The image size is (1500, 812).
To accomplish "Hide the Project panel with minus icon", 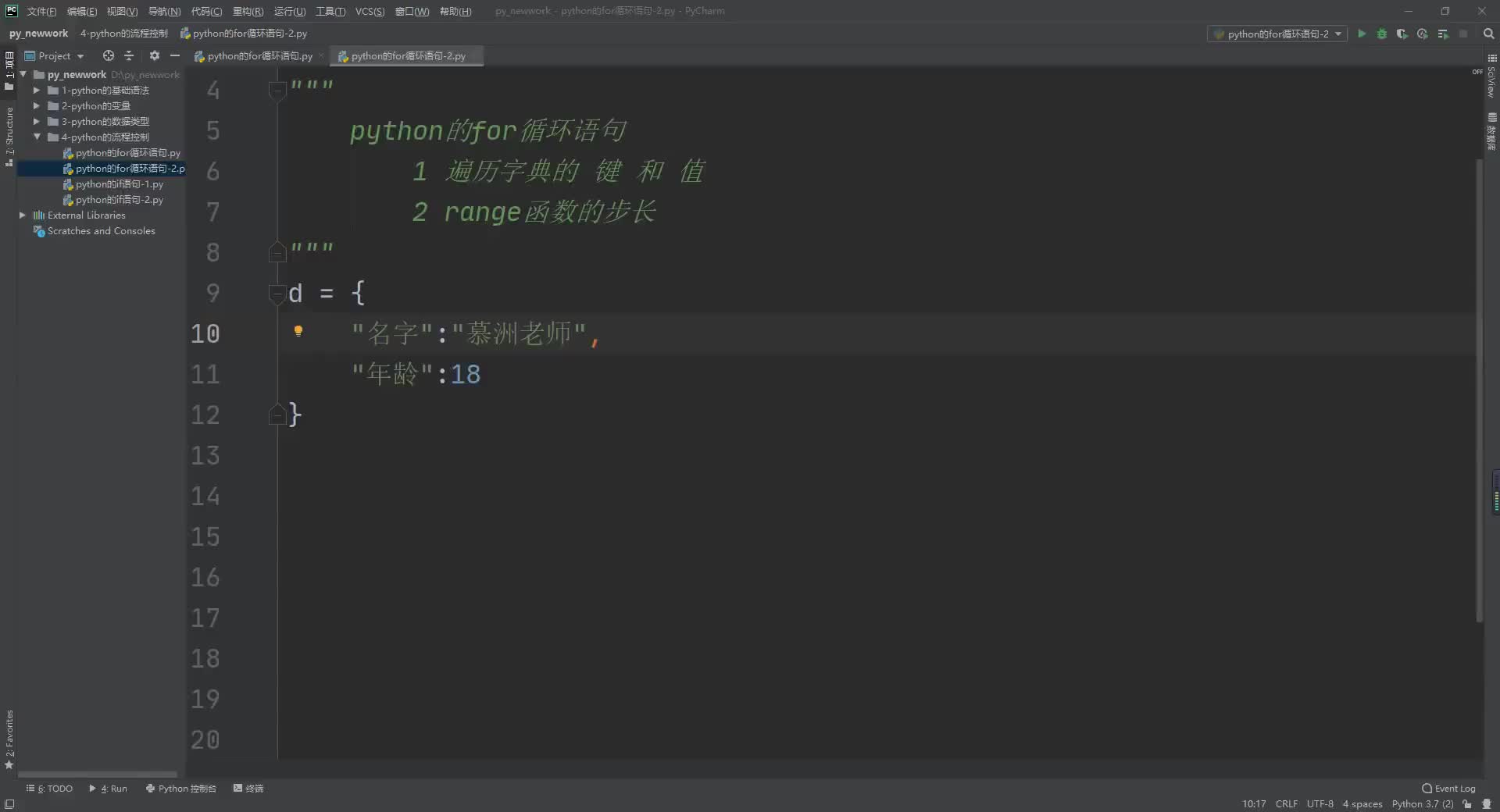I will [x=175, y=55].
